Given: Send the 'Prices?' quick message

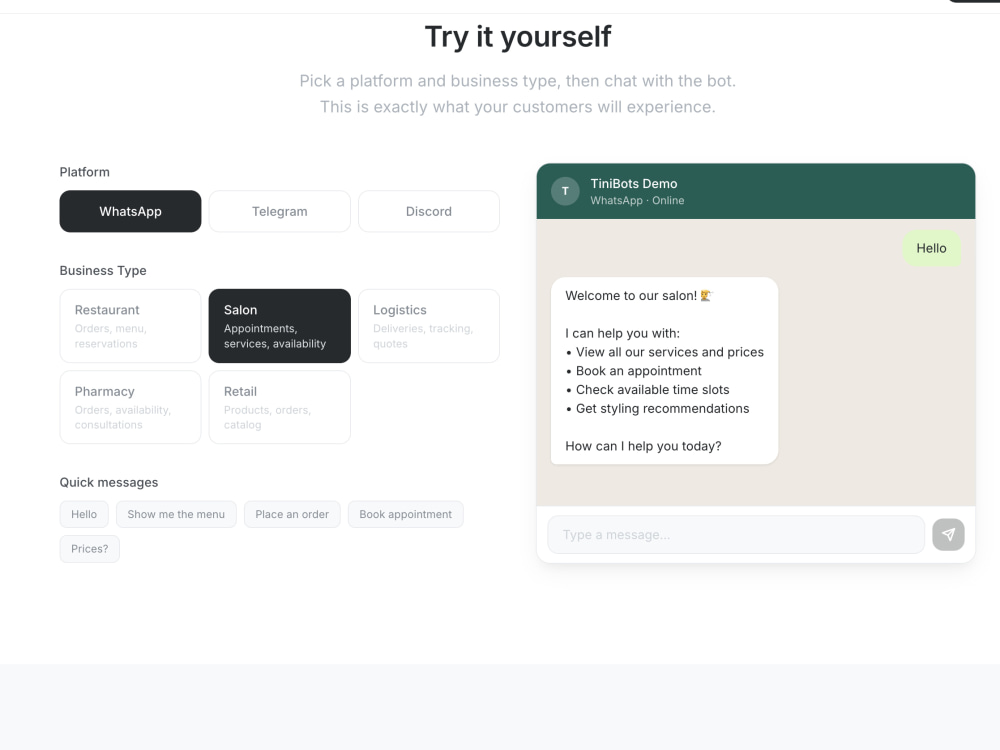Looking at the screenshot, I should (x=89, y=548).
